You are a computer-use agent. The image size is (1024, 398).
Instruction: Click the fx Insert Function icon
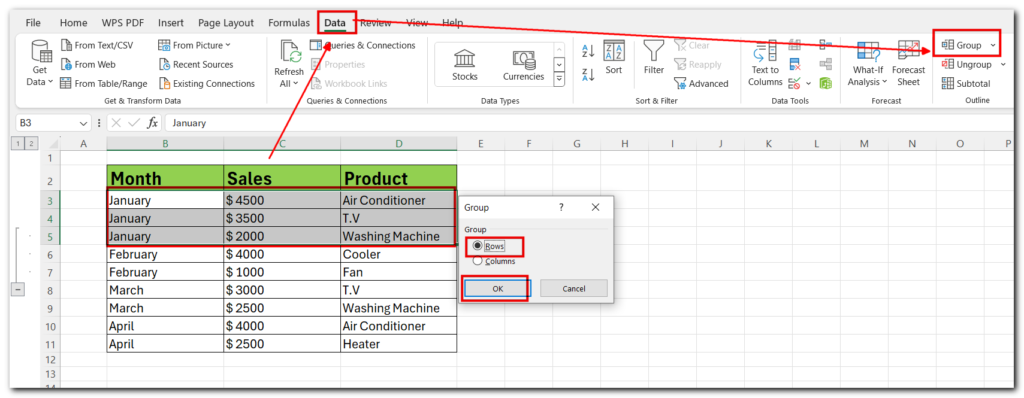[152, 123]
